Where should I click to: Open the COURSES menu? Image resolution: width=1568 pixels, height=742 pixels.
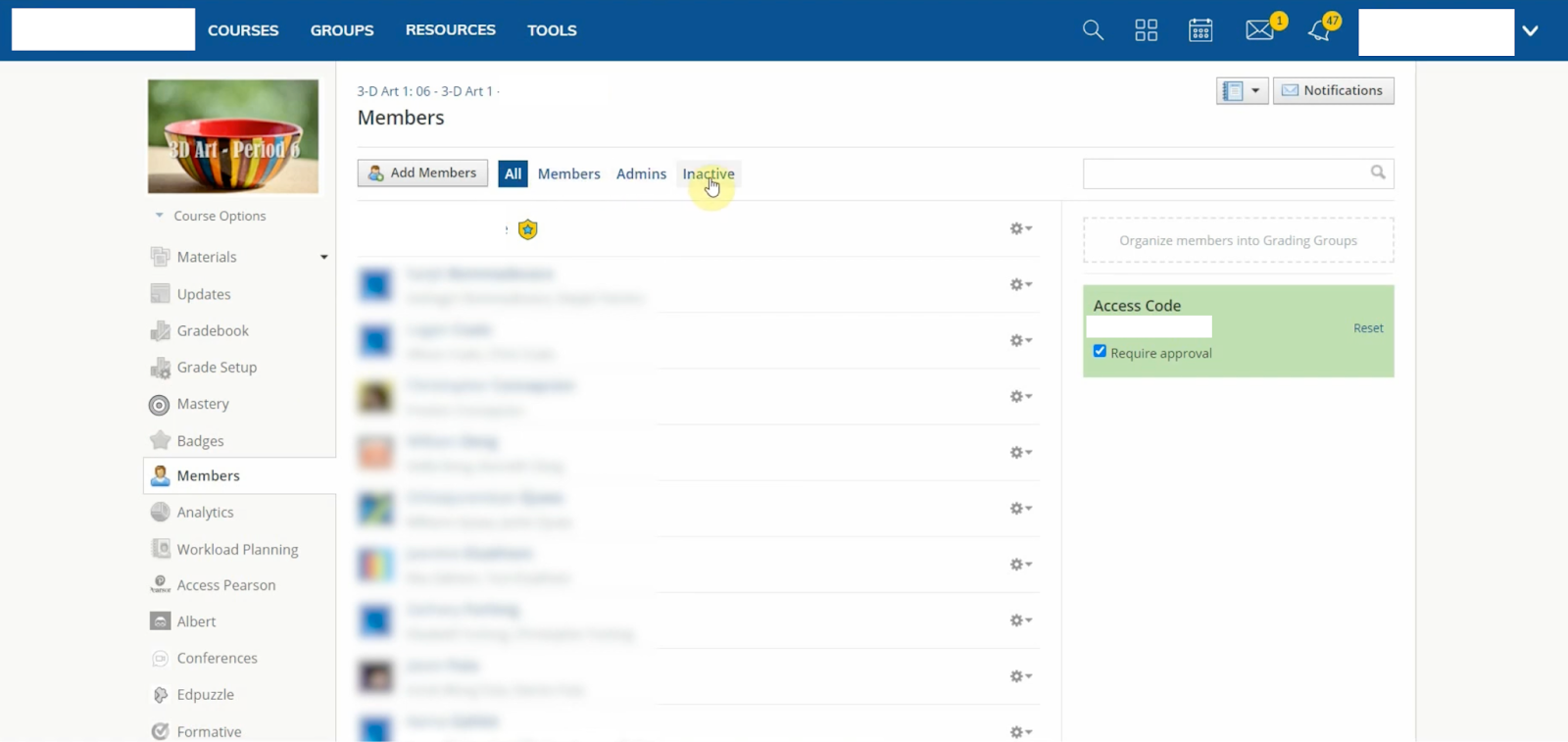243,30
